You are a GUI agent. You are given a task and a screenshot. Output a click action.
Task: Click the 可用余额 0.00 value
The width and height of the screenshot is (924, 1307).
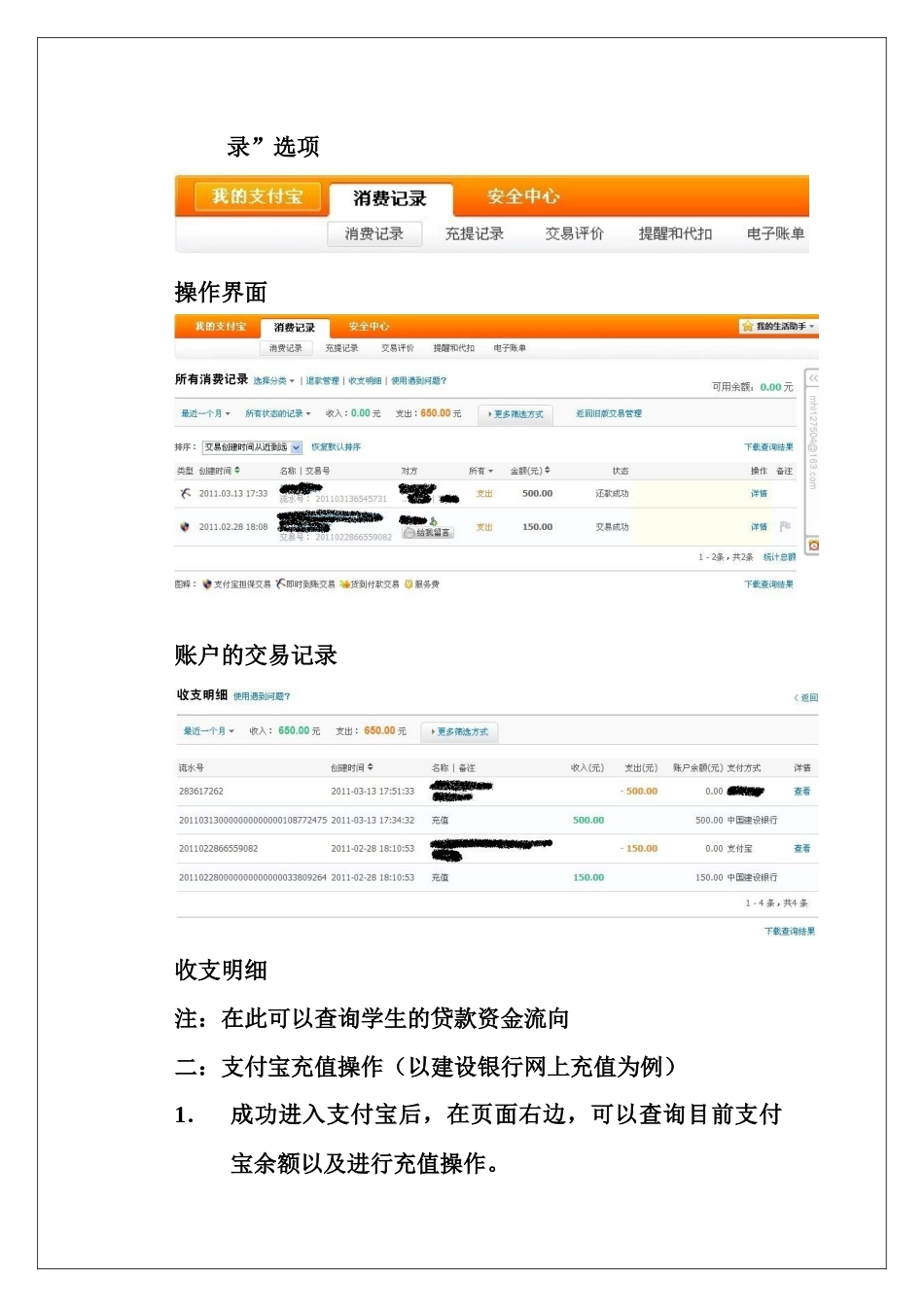tap(770, 387)
